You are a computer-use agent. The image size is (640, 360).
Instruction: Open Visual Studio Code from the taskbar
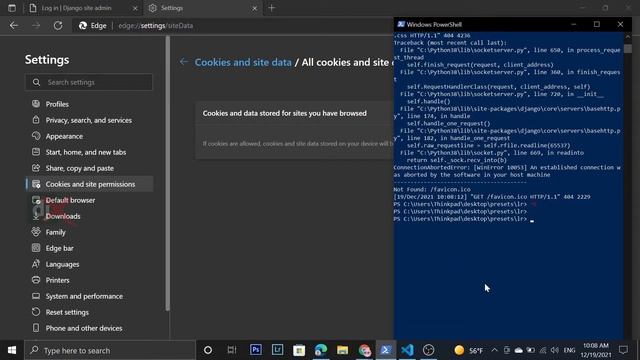click(x=407, y=350)
